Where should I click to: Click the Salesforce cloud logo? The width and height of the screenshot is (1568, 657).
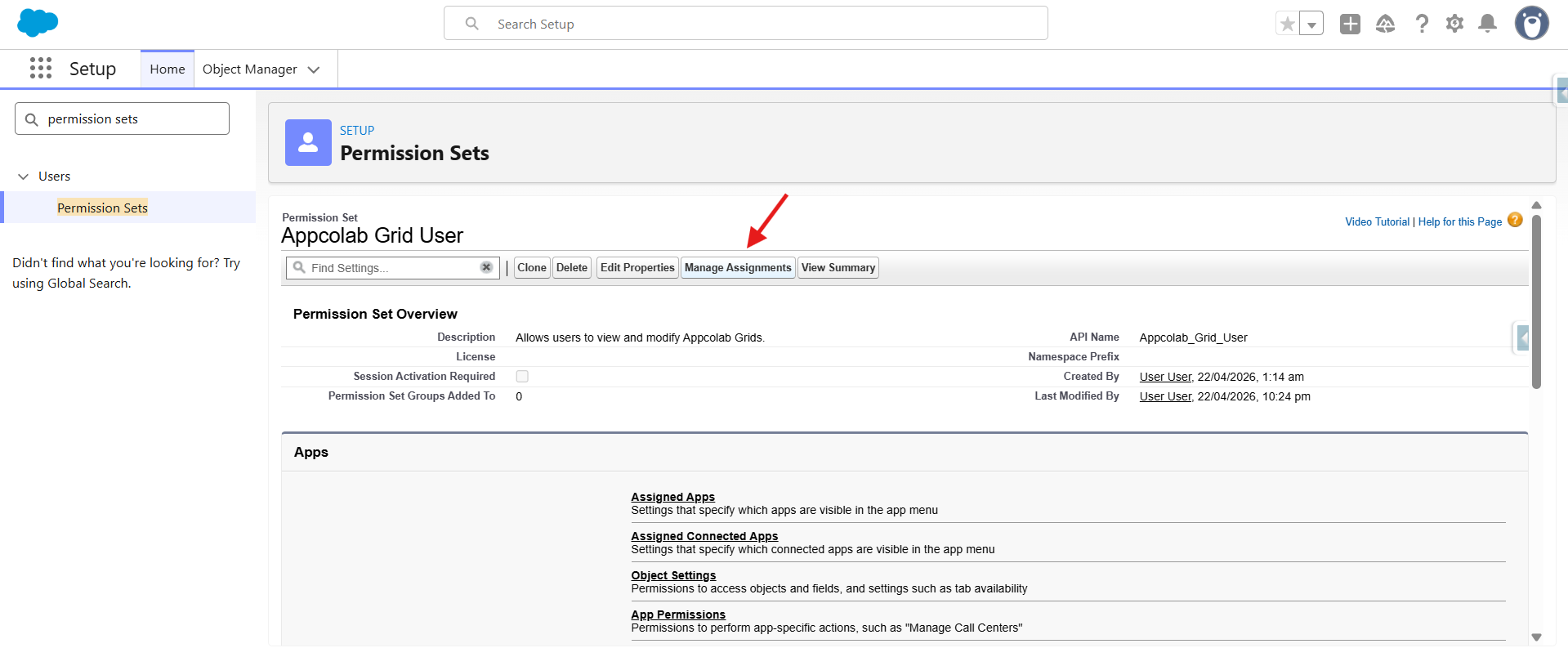[x=38, y=23]
